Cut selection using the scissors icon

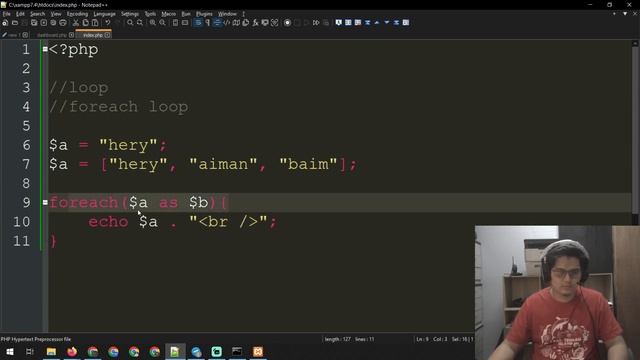click(76, 23)
